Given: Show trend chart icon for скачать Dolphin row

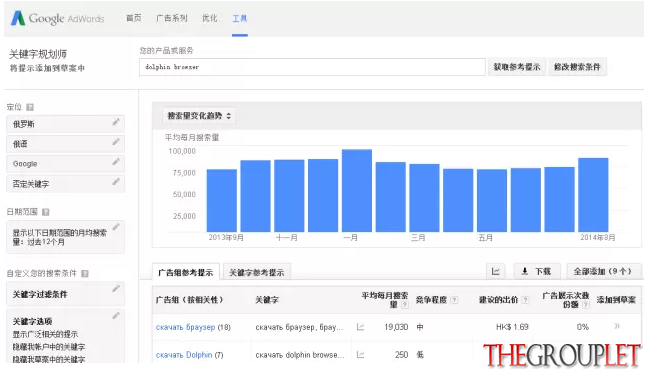Looking at the screenshot, I should click(x=360, y=355).
